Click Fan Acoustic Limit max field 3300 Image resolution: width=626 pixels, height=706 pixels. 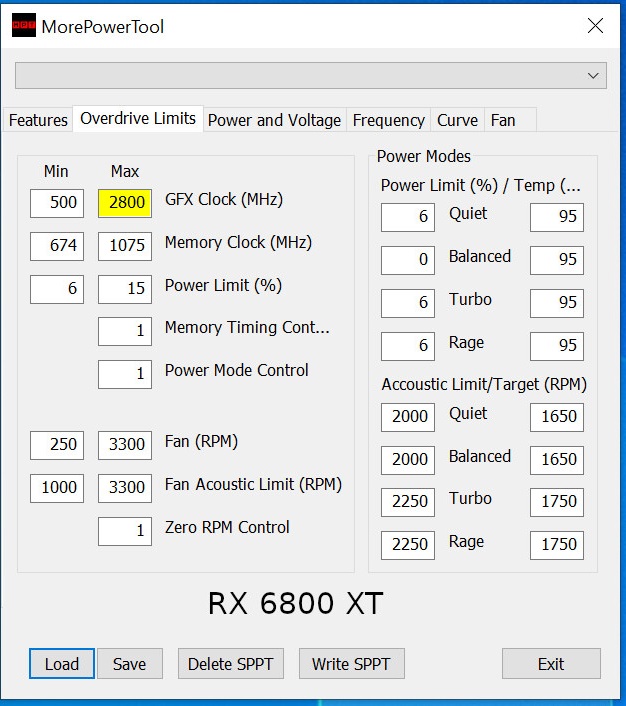tap(125, 488)
